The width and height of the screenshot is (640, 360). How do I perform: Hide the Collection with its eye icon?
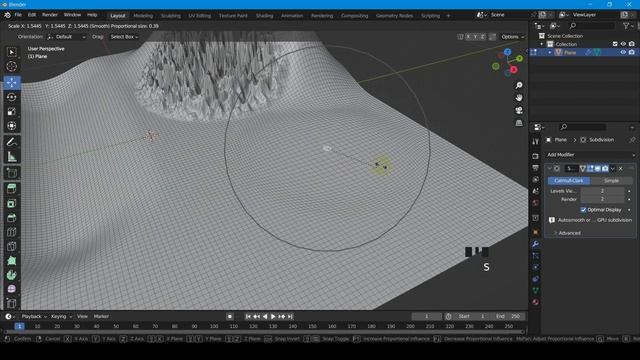tap(623, 44)
